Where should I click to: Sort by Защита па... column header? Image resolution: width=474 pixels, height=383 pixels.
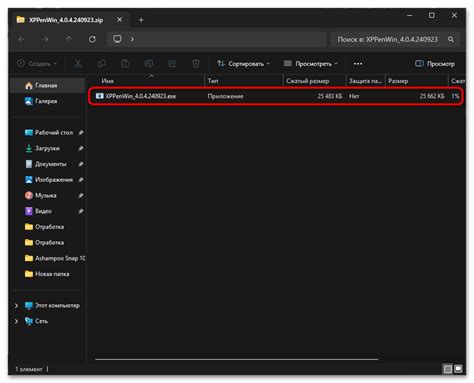click(366, 81)
